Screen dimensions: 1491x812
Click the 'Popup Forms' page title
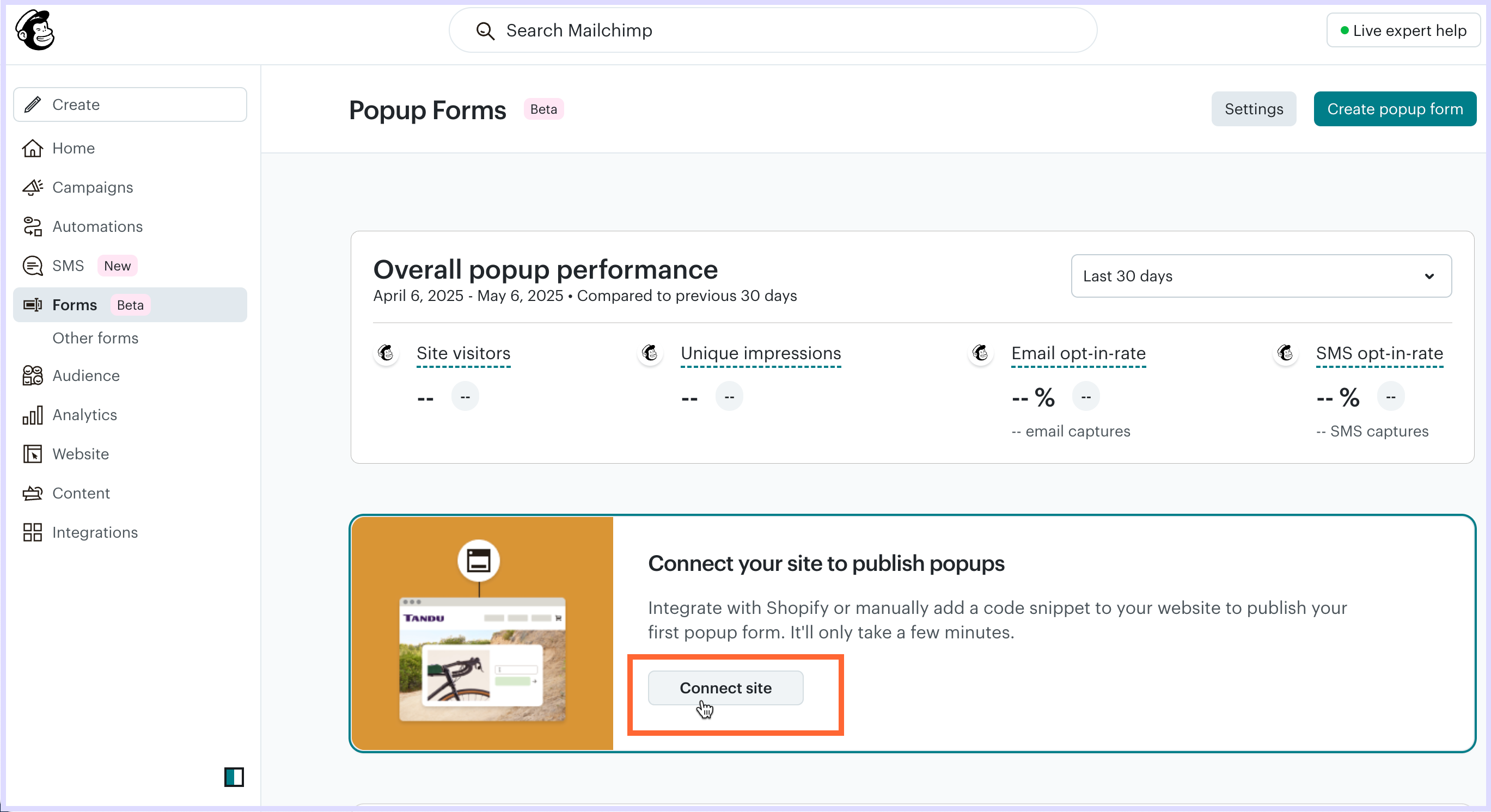[x=427, y=110]
